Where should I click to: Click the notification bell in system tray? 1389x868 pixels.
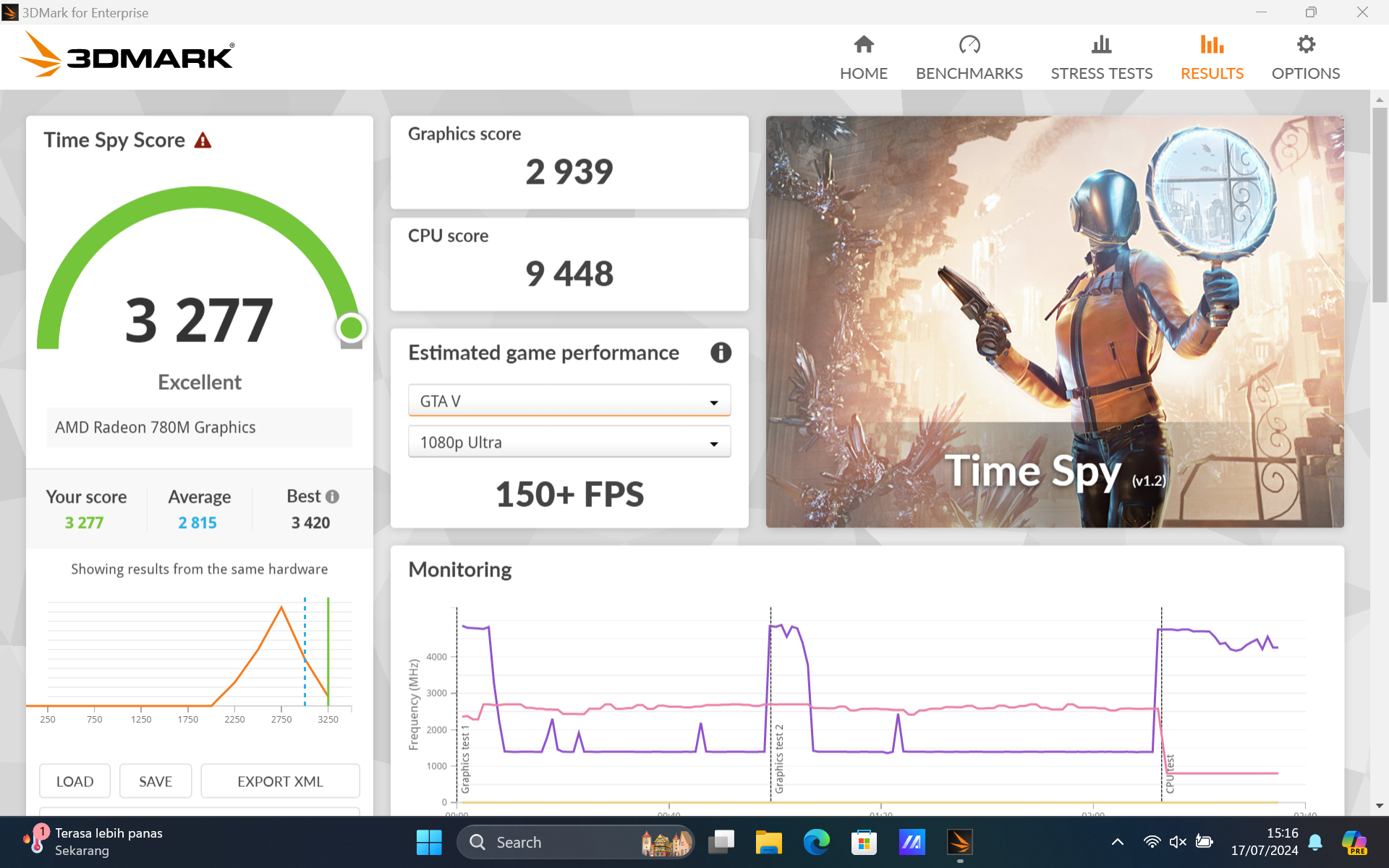(1315, 842)
